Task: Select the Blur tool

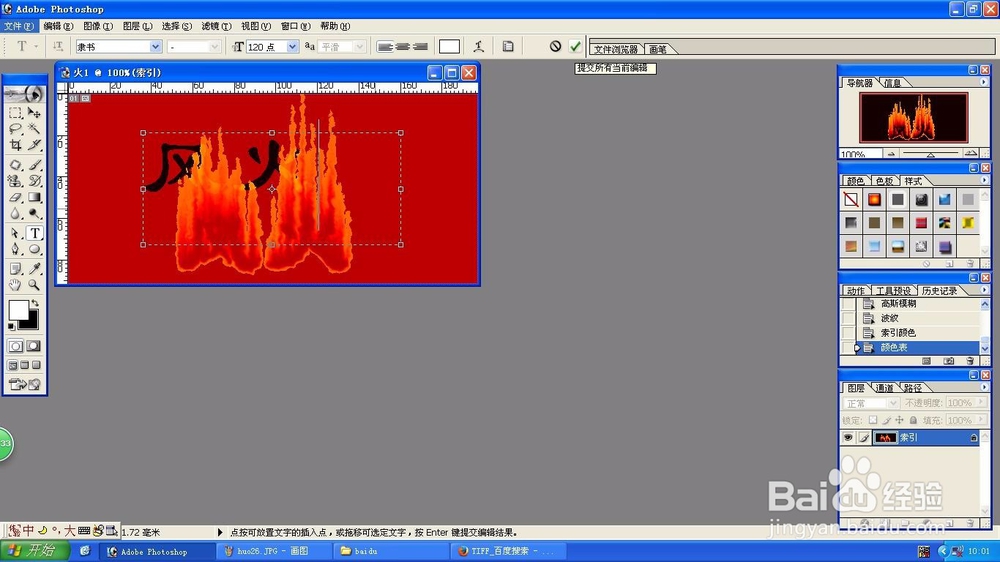Action: [15, 213]
